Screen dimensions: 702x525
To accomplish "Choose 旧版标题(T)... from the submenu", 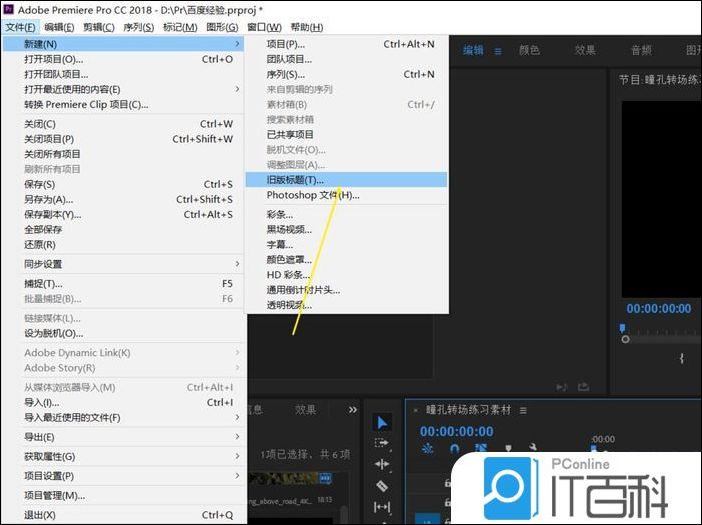I will pyautogui.click(x=295, y=180).
